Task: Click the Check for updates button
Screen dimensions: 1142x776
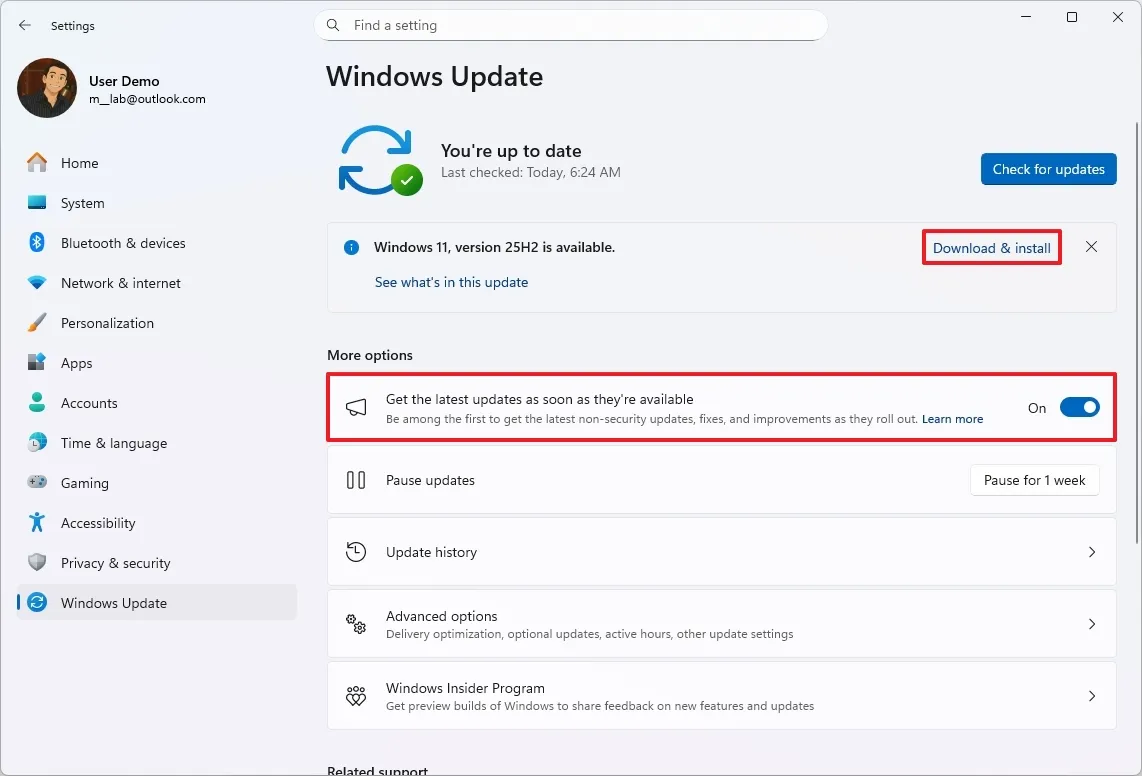Action: 1048,169
